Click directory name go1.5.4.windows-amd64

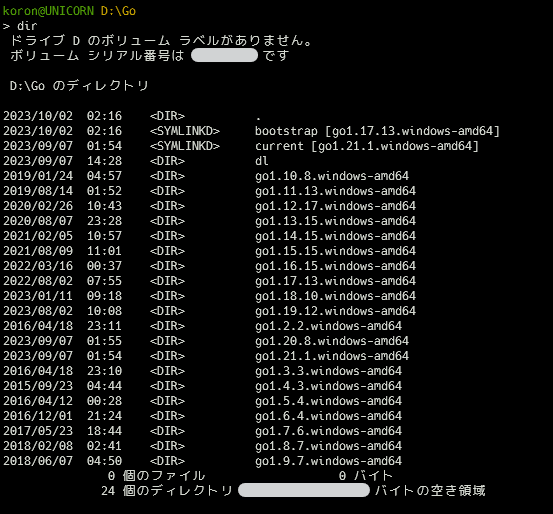[328, 401]
